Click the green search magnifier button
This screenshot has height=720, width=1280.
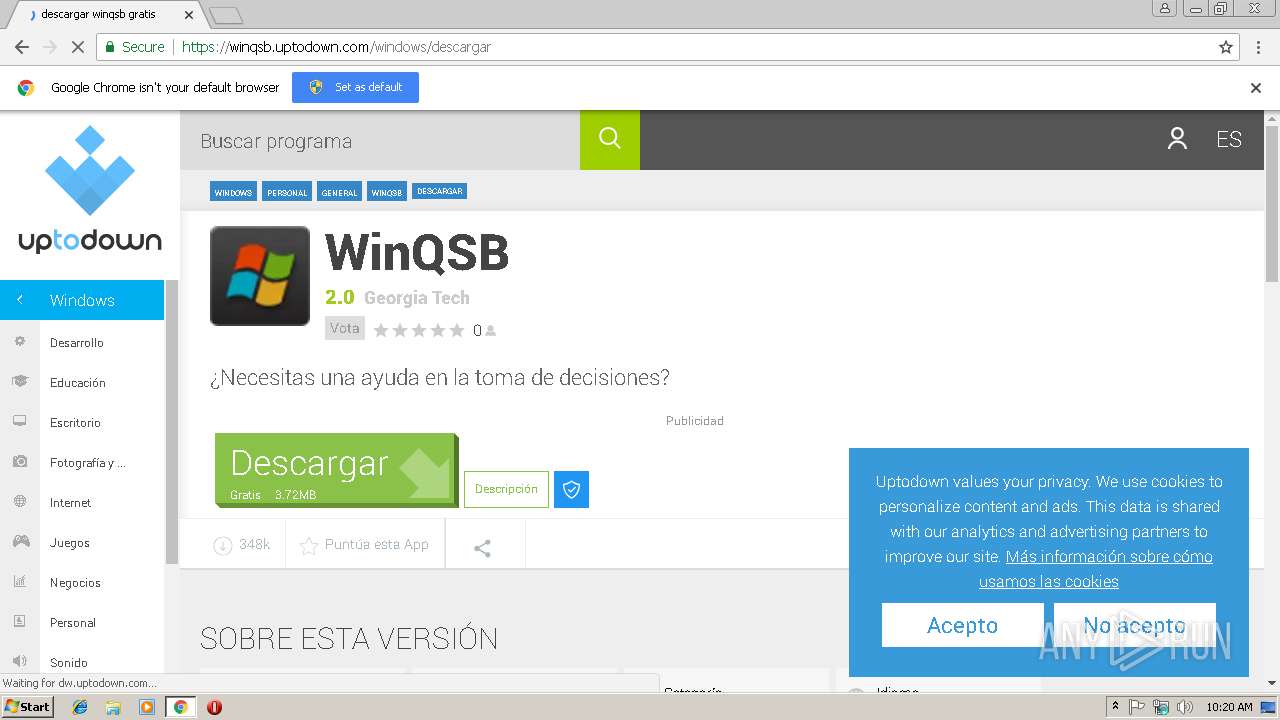610,140
